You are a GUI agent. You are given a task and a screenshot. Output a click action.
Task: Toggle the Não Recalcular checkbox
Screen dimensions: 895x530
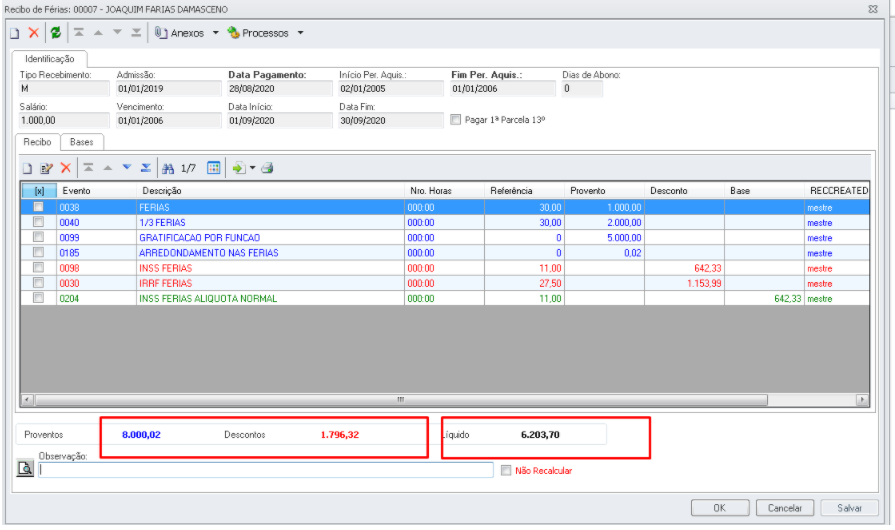[x=506, y=471]
